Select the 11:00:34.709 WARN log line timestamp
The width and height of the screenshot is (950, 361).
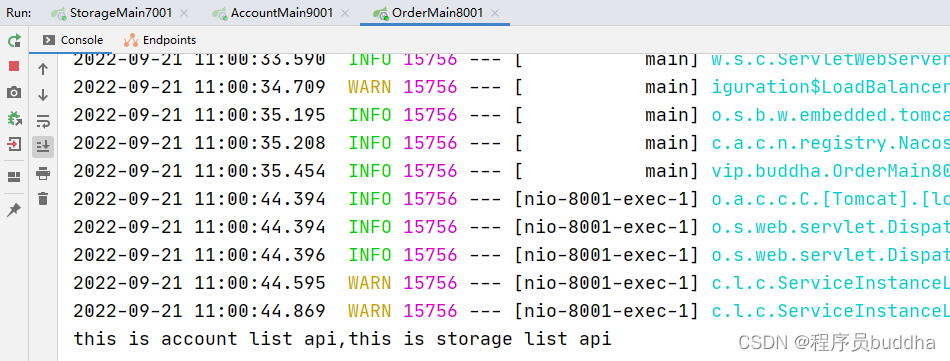pyautogui.click(x=199, y=87)
